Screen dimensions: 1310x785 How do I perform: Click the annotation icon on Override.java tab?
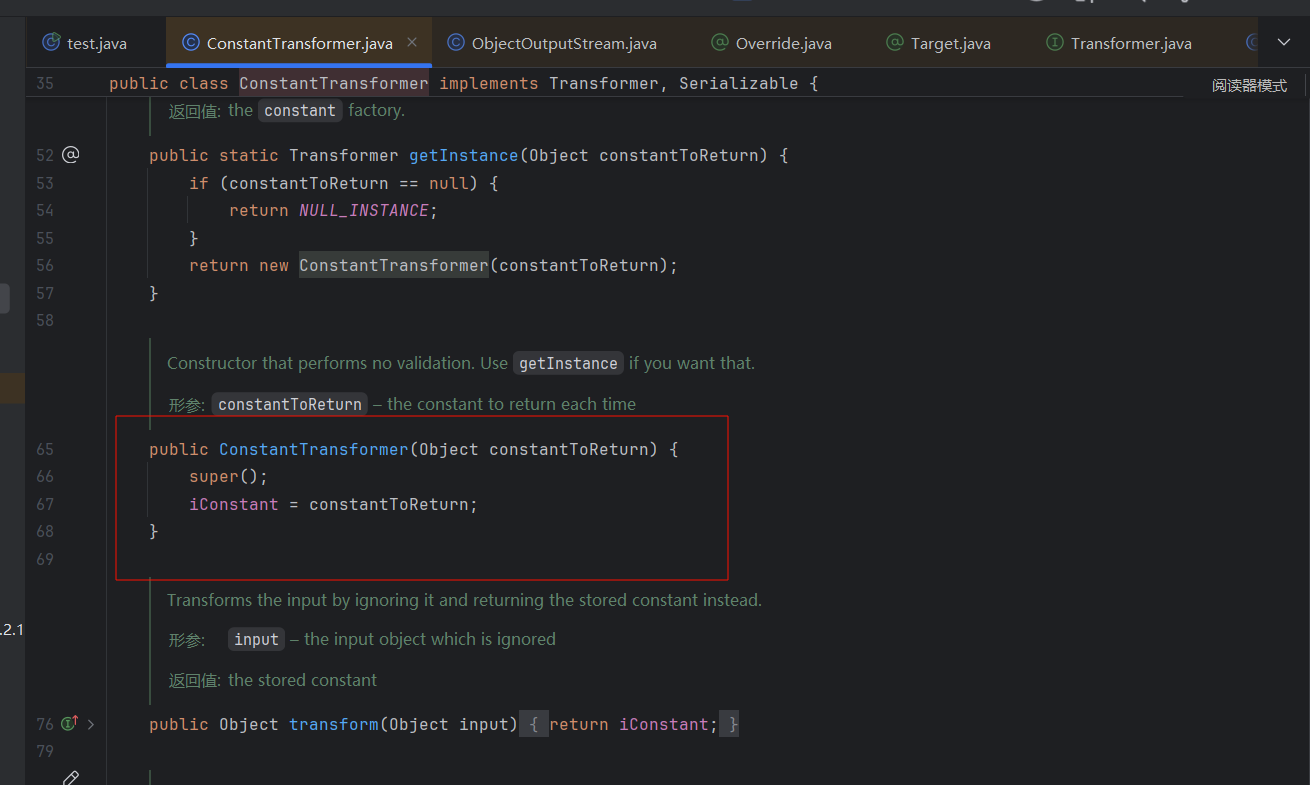click(x=719, y=43)
